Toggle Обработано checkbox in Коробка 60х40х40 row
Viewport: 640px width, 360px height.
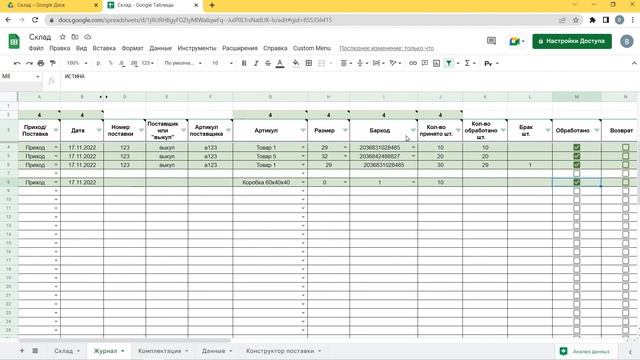click(577, 182)
